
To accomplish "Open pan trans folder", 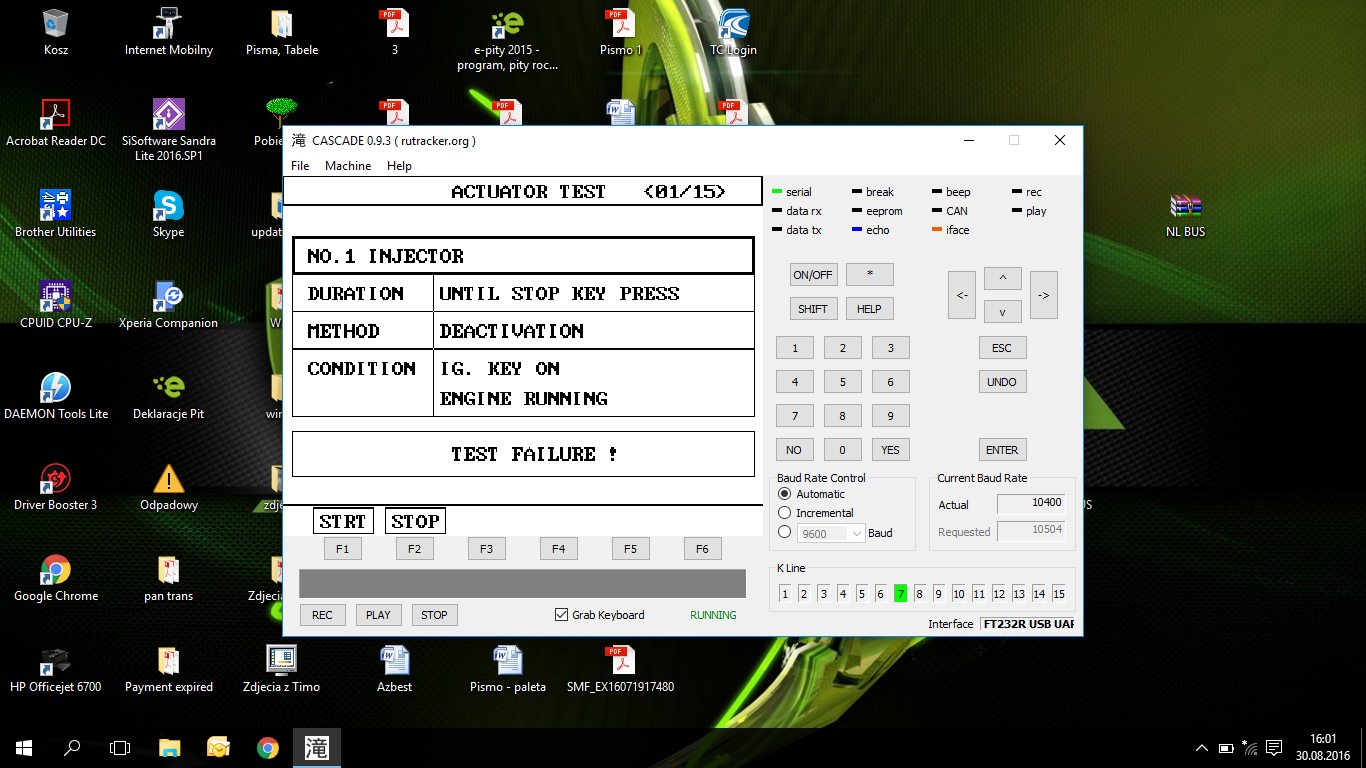I will click(x=168, y=578).
